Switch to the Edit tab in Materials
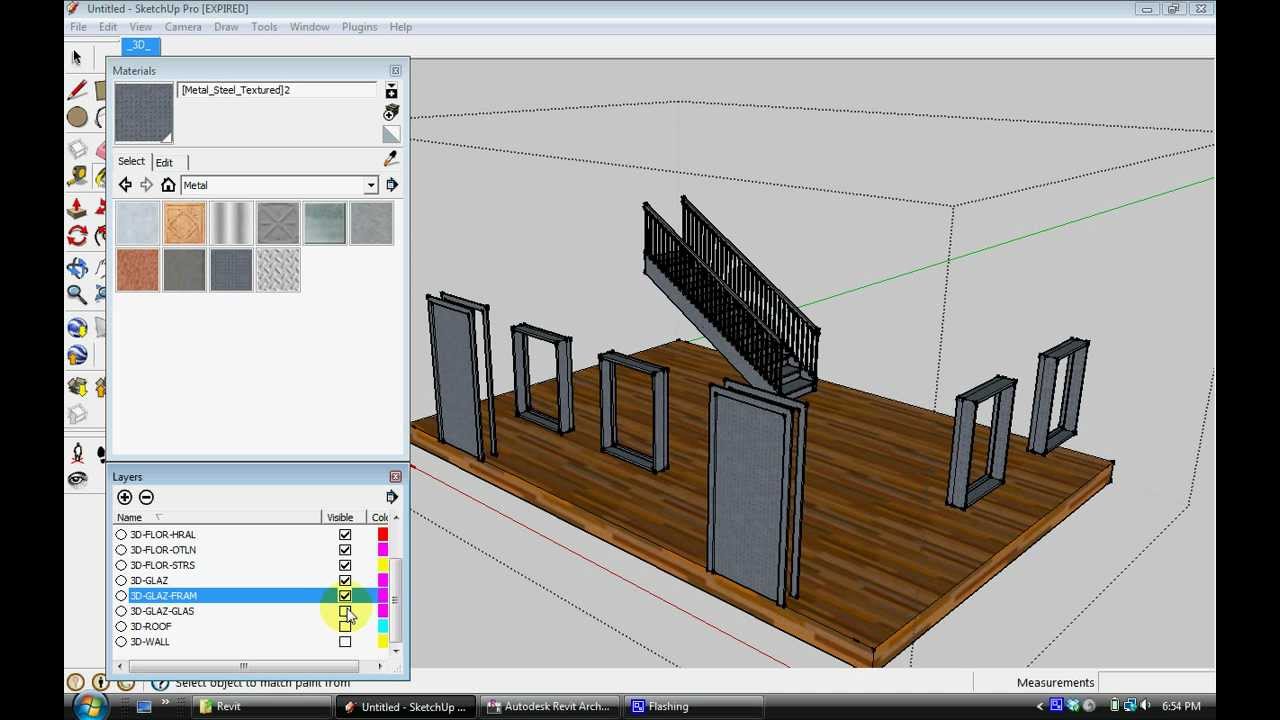Viewport: 1280px width, 720px height. [164, 162]
